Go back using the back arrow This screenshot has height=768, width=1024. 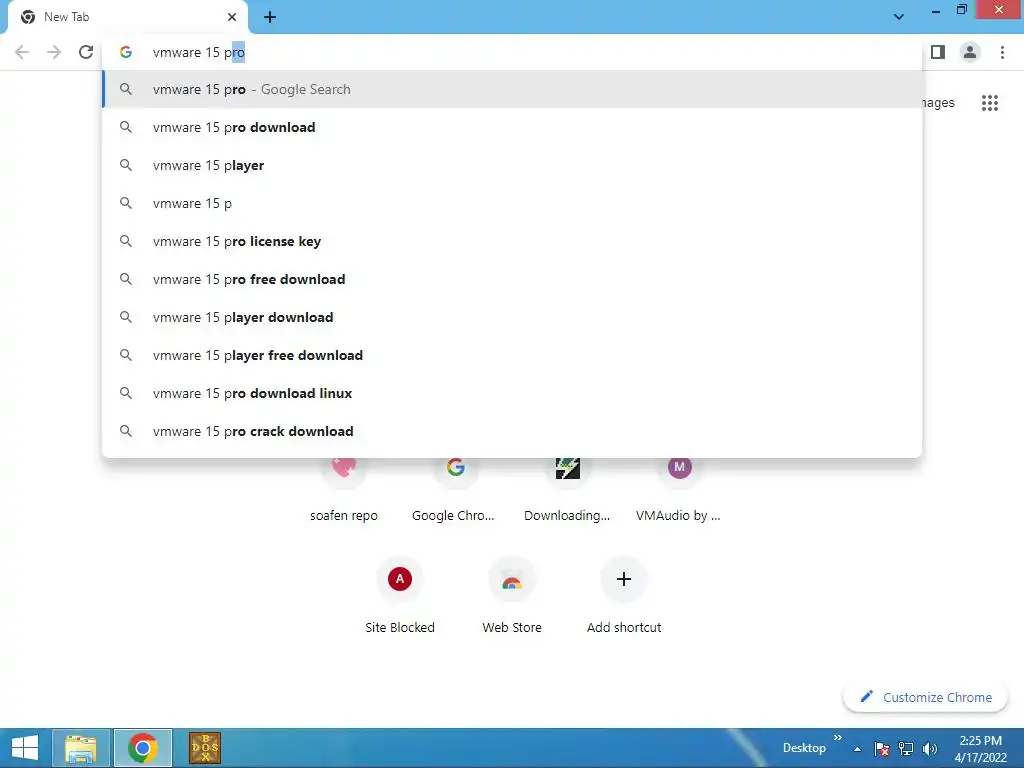coord(22,52)
